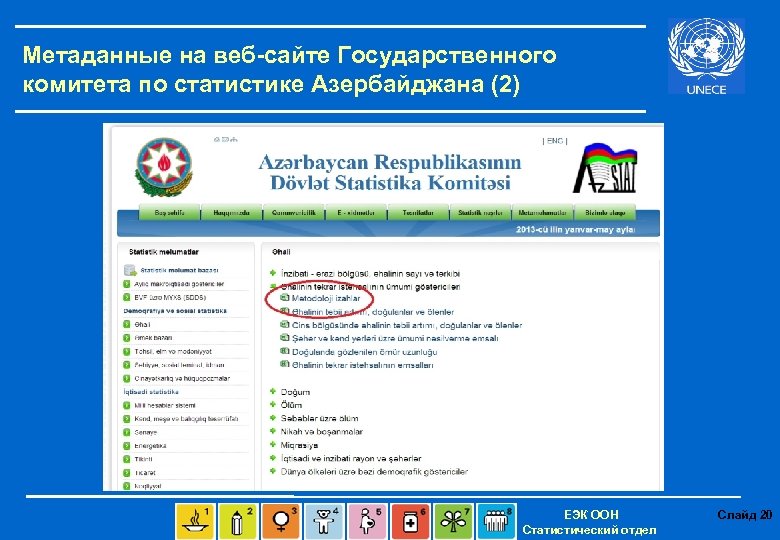Click the pink goal 5 maternal icon
Image resolution: width=780 pixels, height=540 pixels.
coord(367,521)
